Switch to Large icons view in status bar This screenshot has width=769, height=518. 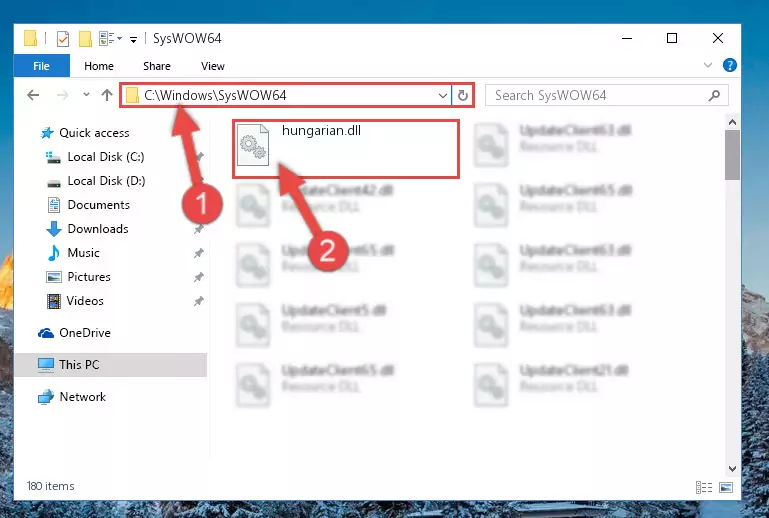click(x=726, y=487)
